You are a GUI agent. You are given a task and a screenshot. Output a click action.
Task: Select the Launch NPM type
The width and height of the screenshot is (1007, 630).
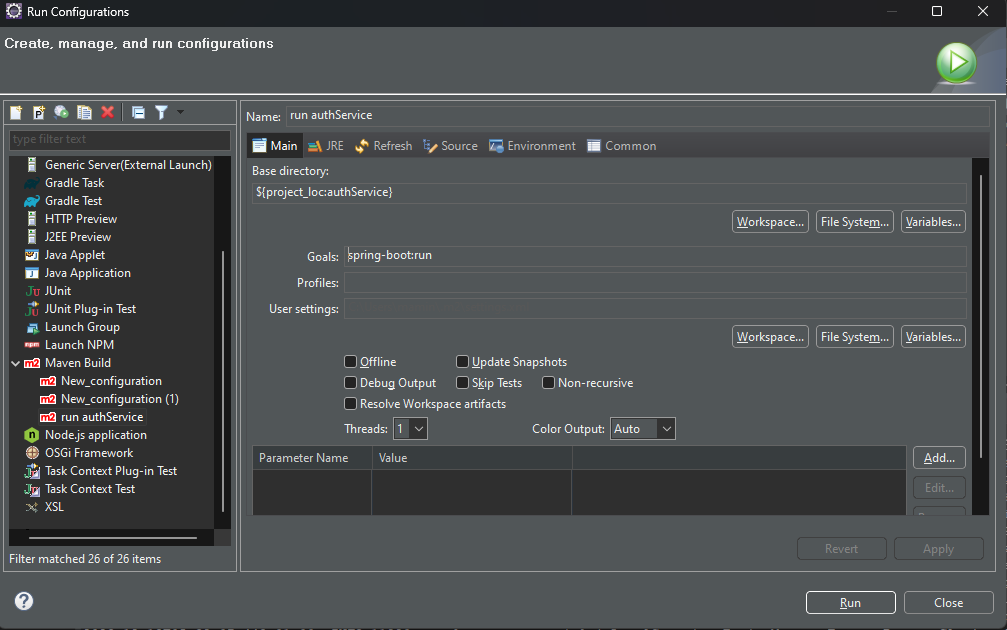[x=79, y=345]
